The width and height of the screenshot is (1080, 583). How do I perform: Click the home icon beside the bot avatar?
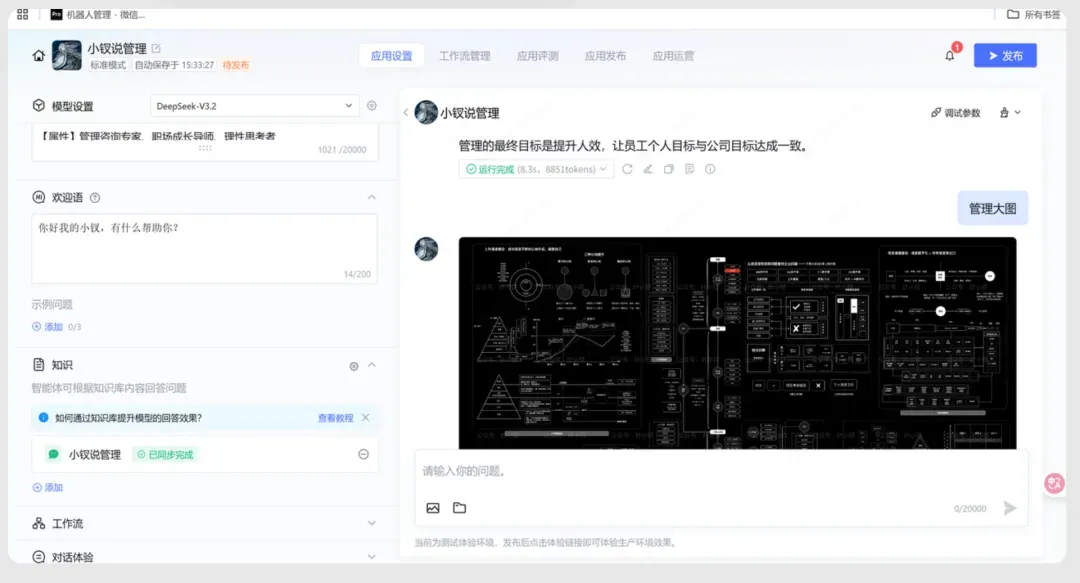39,56
